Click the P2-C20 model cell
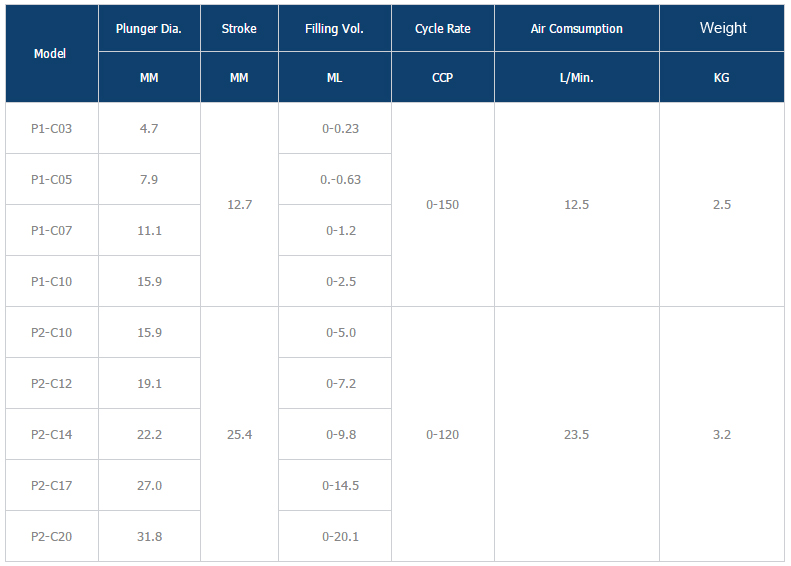The width and height of the screenshot is (791, 566). click(52, 536)
